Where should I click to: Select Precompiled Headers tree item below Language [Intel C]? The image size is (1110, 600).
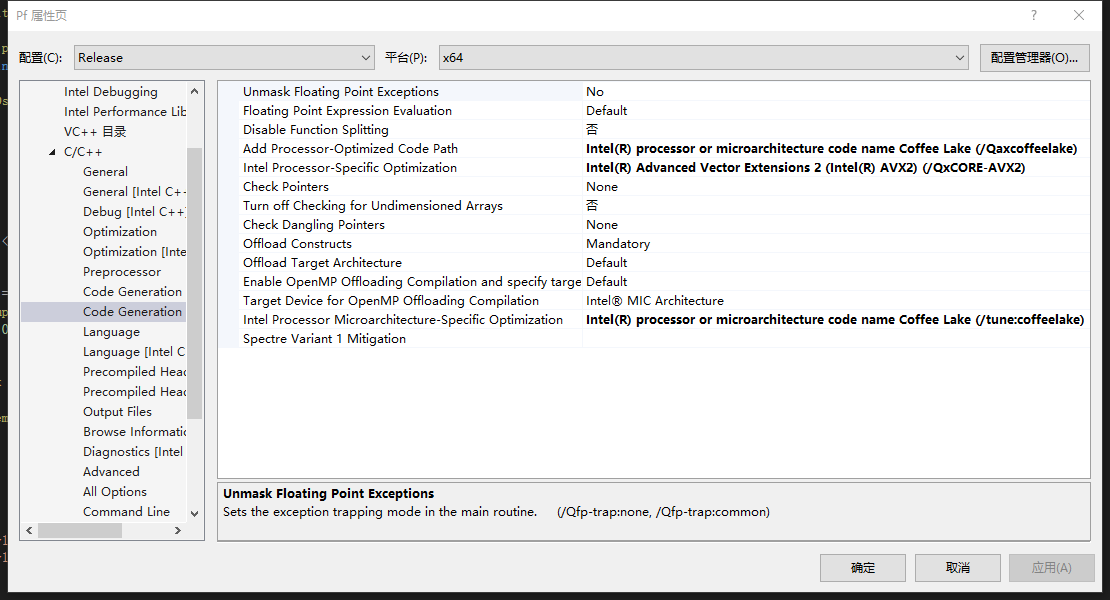135,371
